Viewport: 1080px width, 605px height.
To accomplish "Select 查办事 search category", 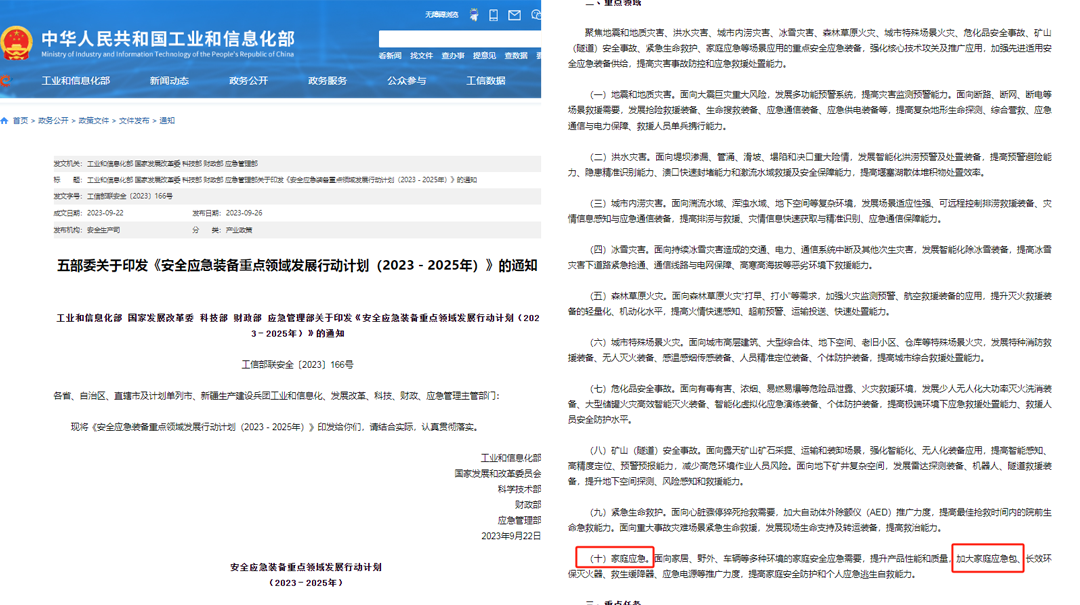I will pos(453,56).
